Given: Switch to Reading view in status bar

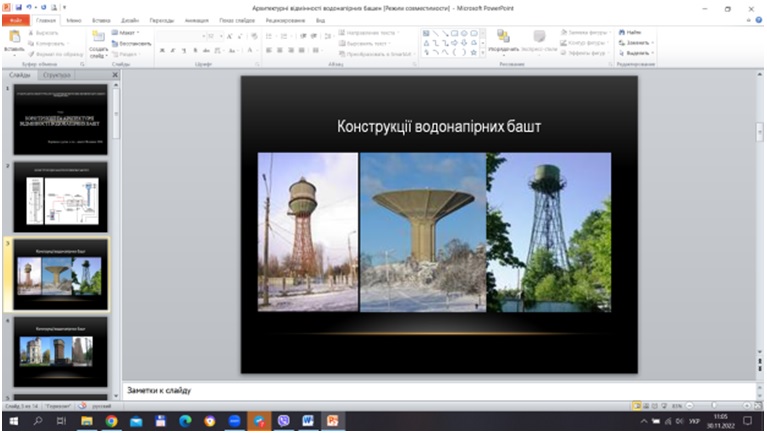Looking at the screenshot, I should tap(655, 406).
